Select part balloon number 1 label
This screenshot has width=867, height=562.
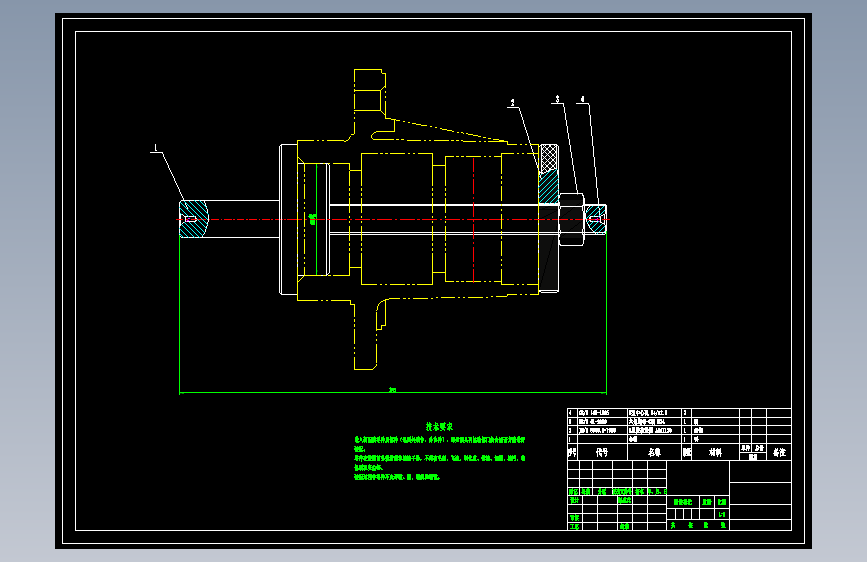(156, 148)
